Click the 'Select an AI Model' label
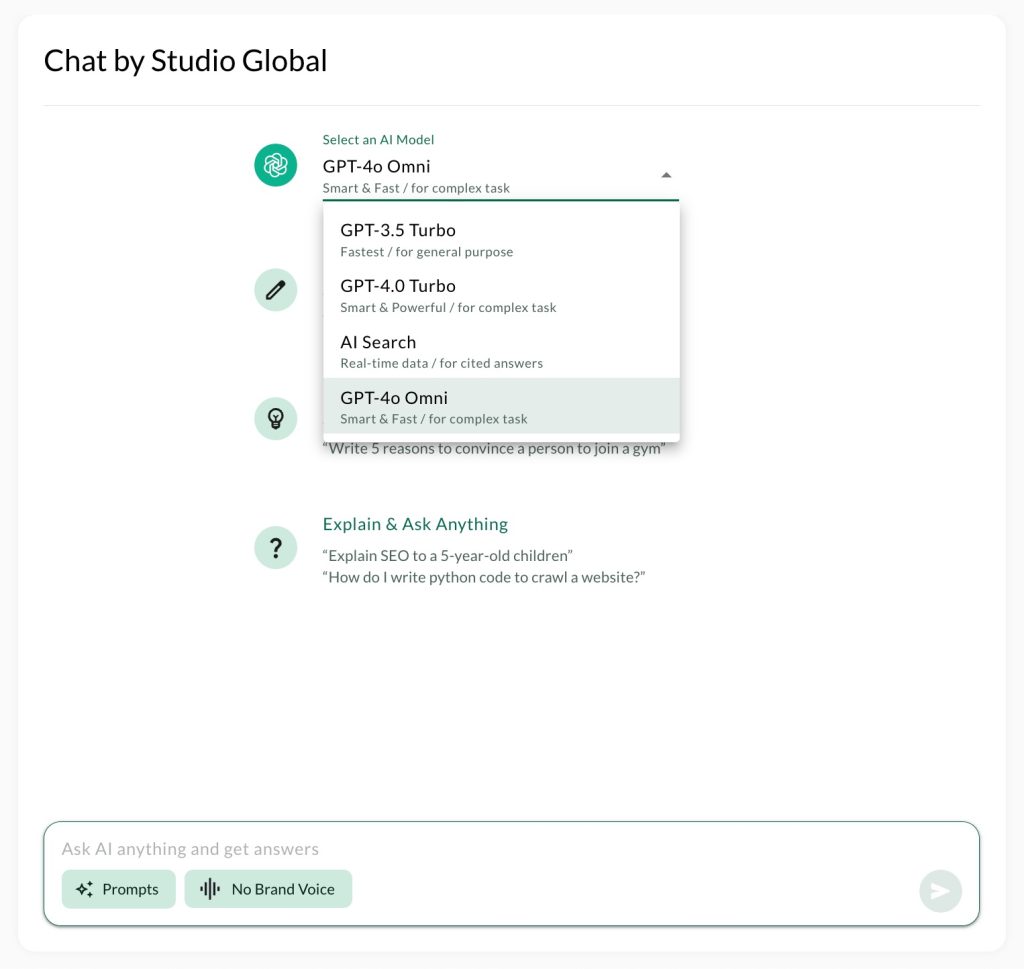Screen dimensions: 1024x969 [x=378, y=140]
